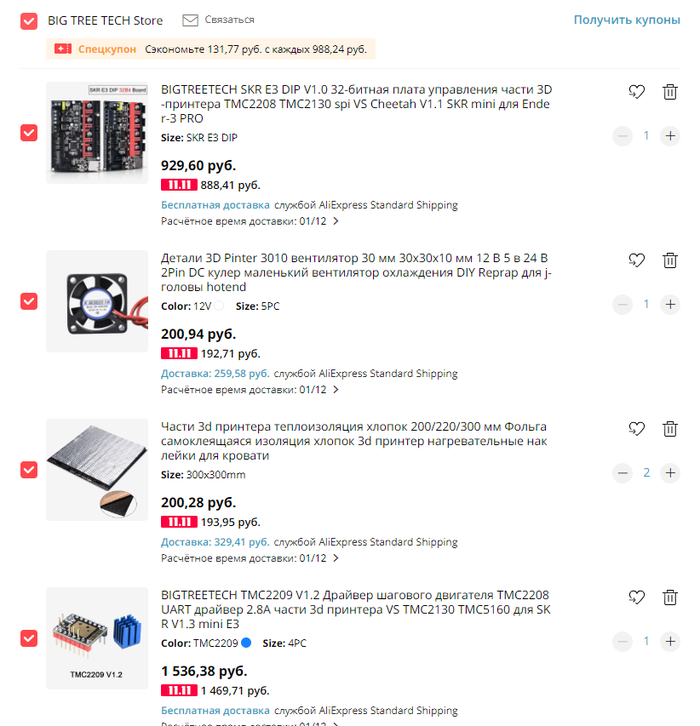700x726 pixels.
Task: Expand delivery time details for SKR board
Action: [336, 221]
